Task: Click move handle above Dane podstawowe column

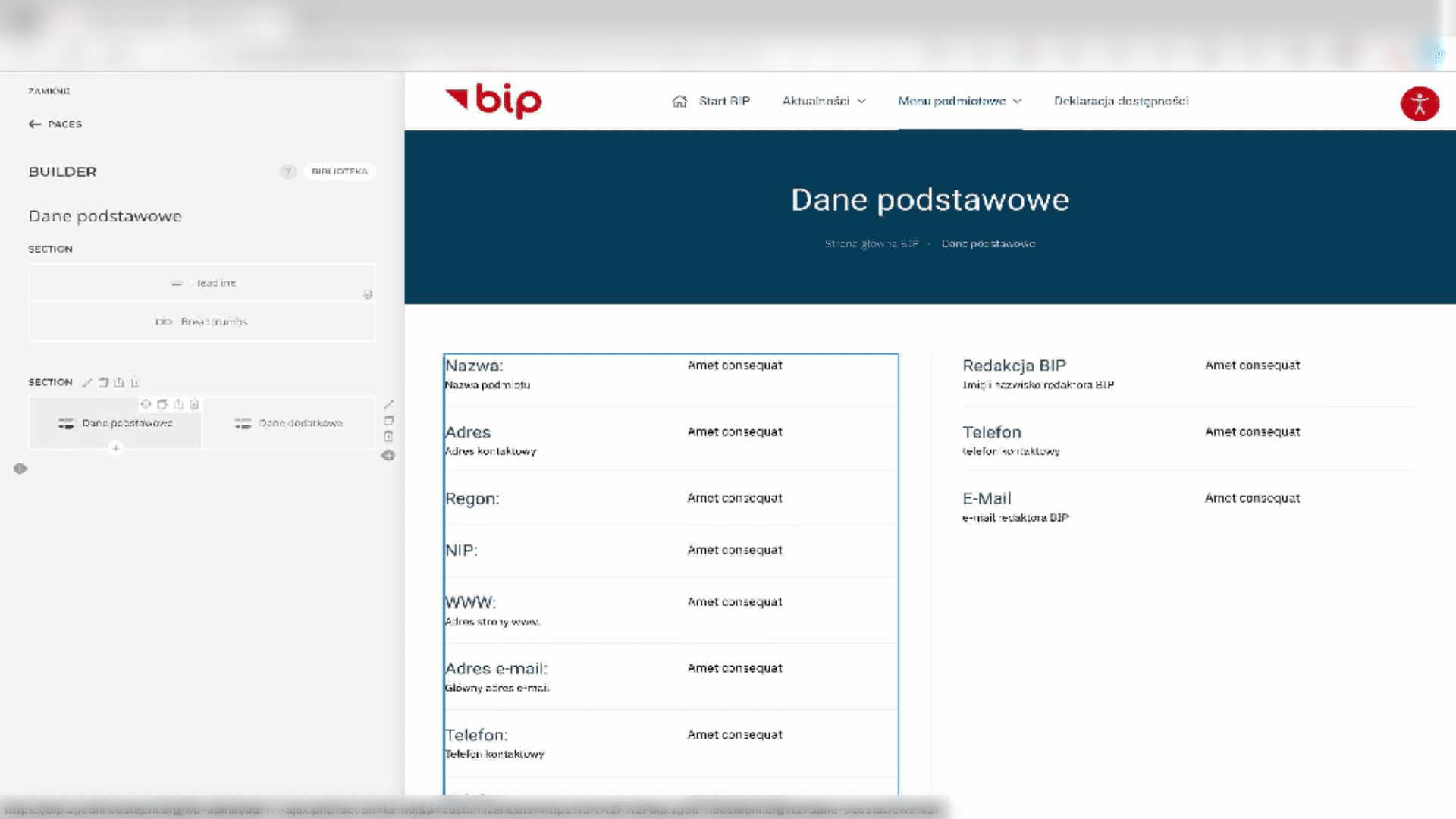Action: coord(146,404)
